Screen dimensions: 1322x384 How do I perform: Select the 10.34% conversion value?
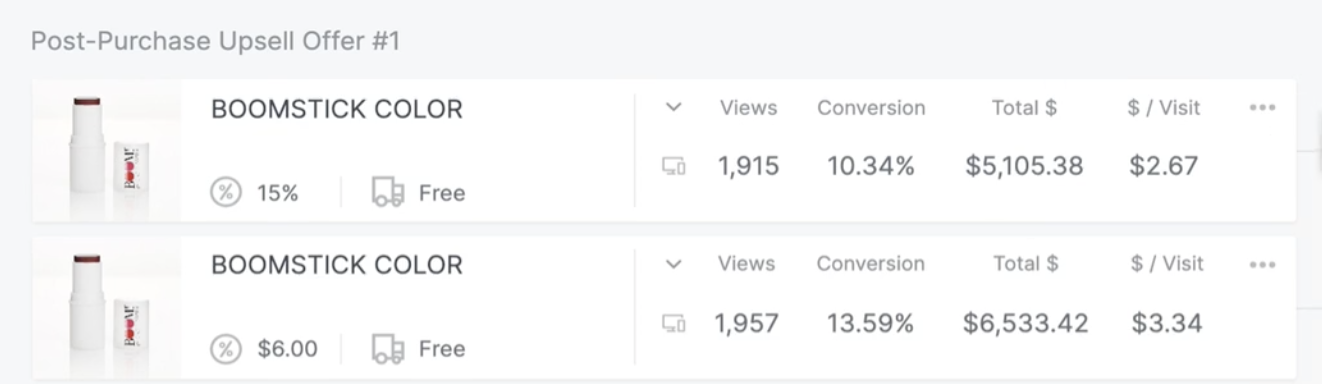coord(871,166)
